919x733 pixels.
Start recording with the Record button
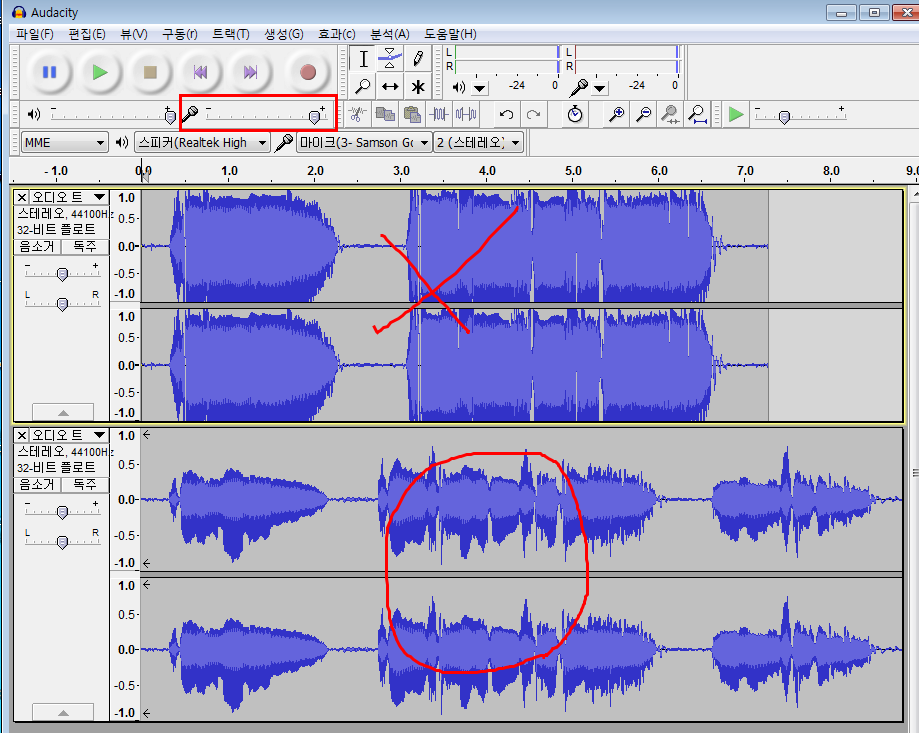[x=308, y=72]
